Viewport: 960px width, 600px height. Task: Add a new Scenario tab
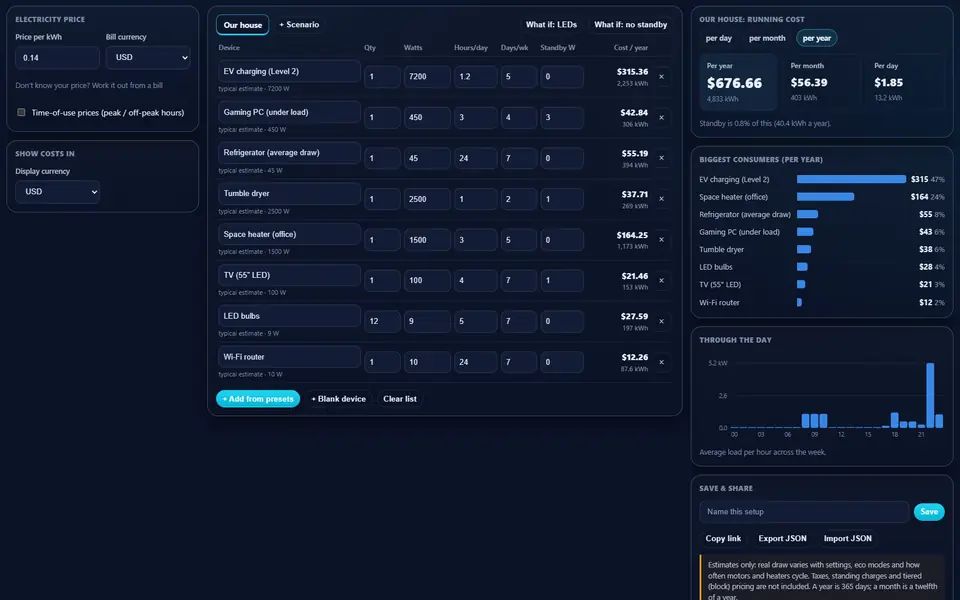point(299,25)
